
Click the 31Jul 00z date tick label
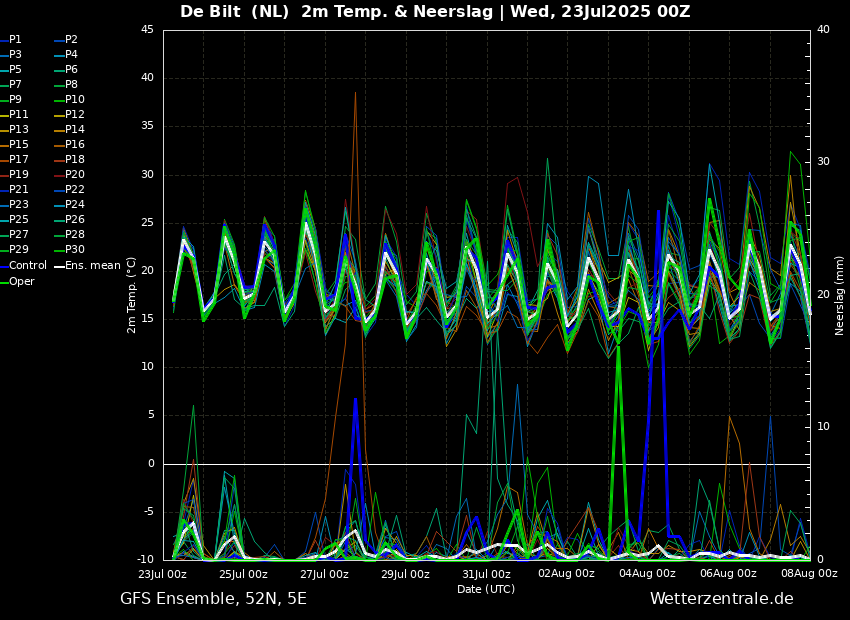[x=486, y=574]
